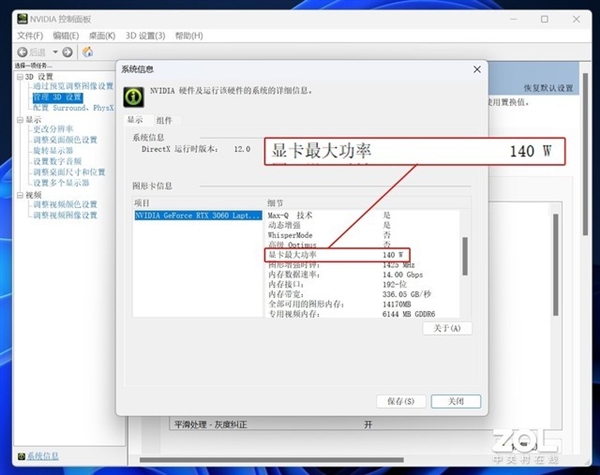
Task: Click the 内存接口 row
Action: [363, 284]
